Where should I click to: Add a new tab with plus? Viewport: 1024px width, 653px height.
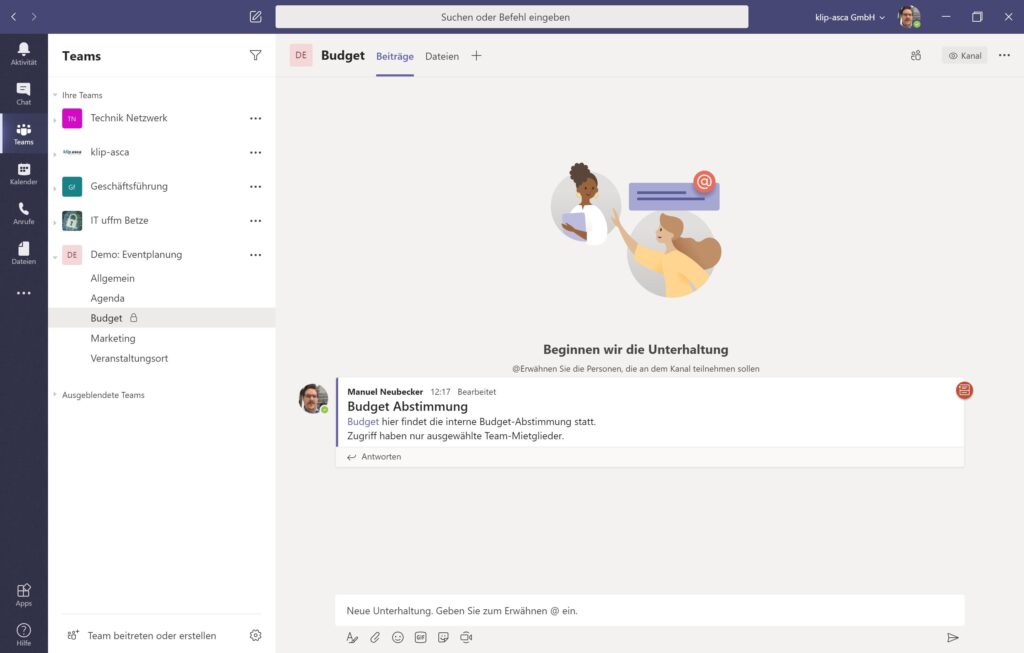tap(476, 56)
